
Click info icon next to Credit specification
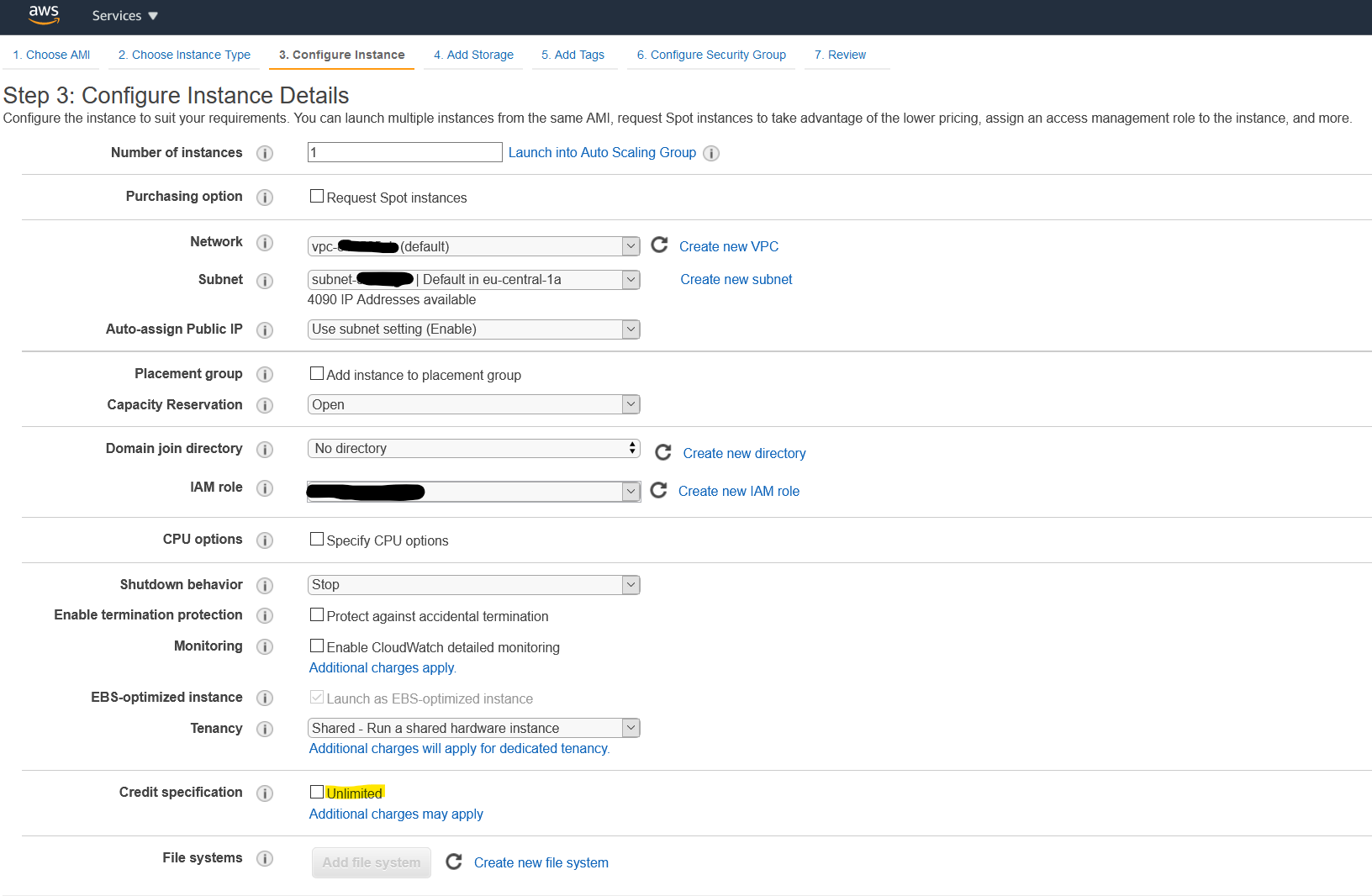click(x=265, y=793)
